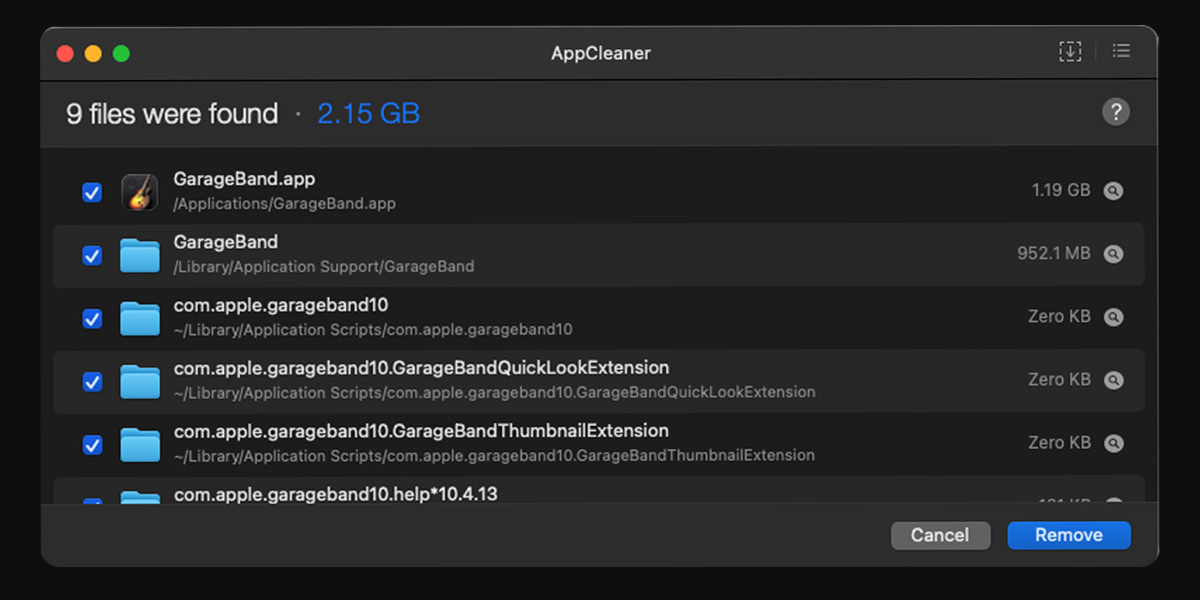The image size is (1200, 600).
Task: Click the GarageBand guitar app icon
Action: pos(140,191)
